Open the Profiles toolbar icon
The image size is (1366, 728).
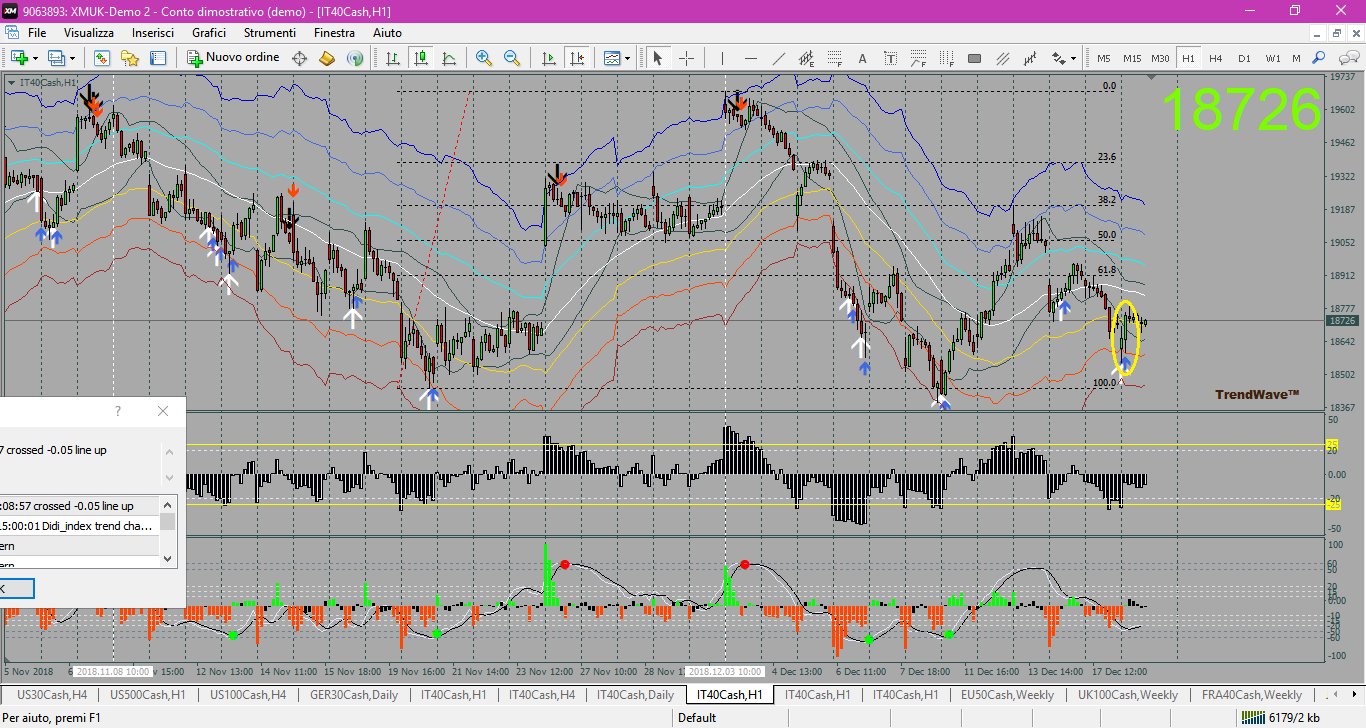click(x=56, y=58)
